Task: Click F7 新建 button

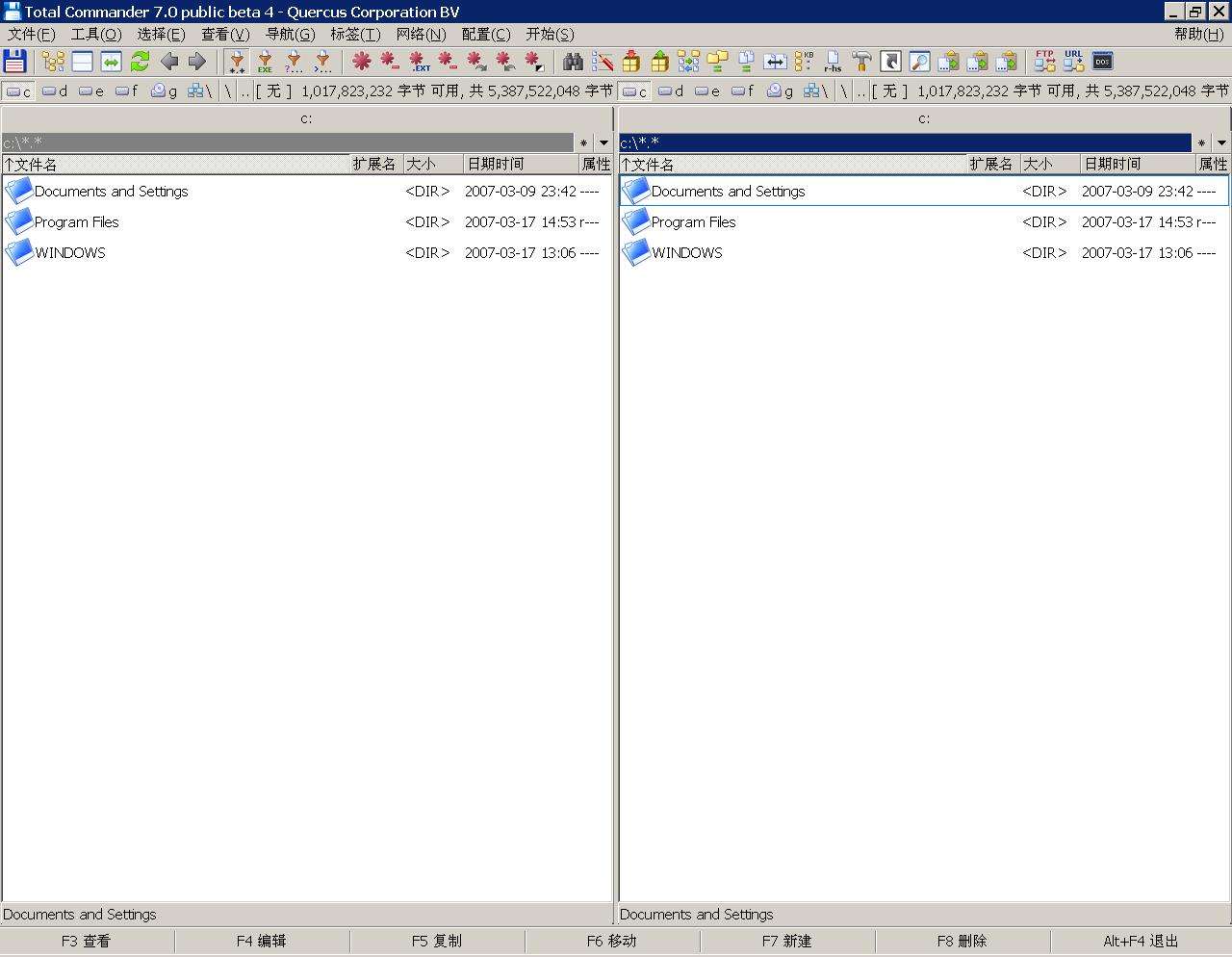Action: point(787,941)
